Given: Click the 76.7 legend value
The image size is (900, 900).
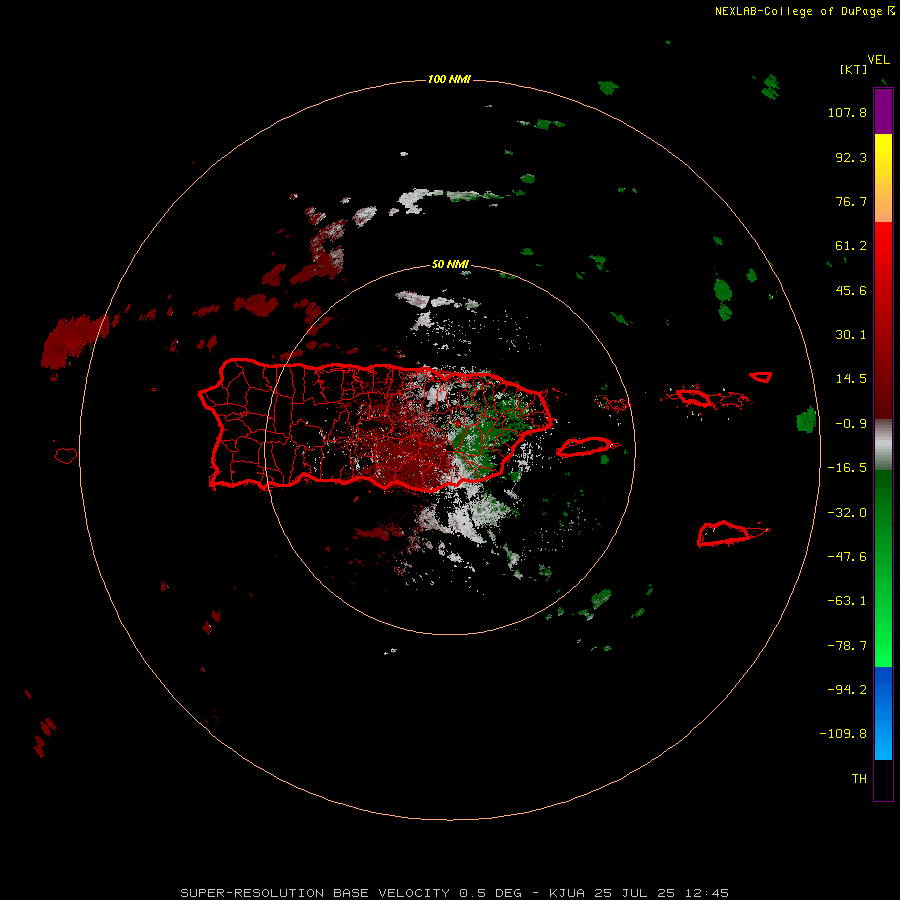Looking at the screenshot, I should (x=851, y=201).
